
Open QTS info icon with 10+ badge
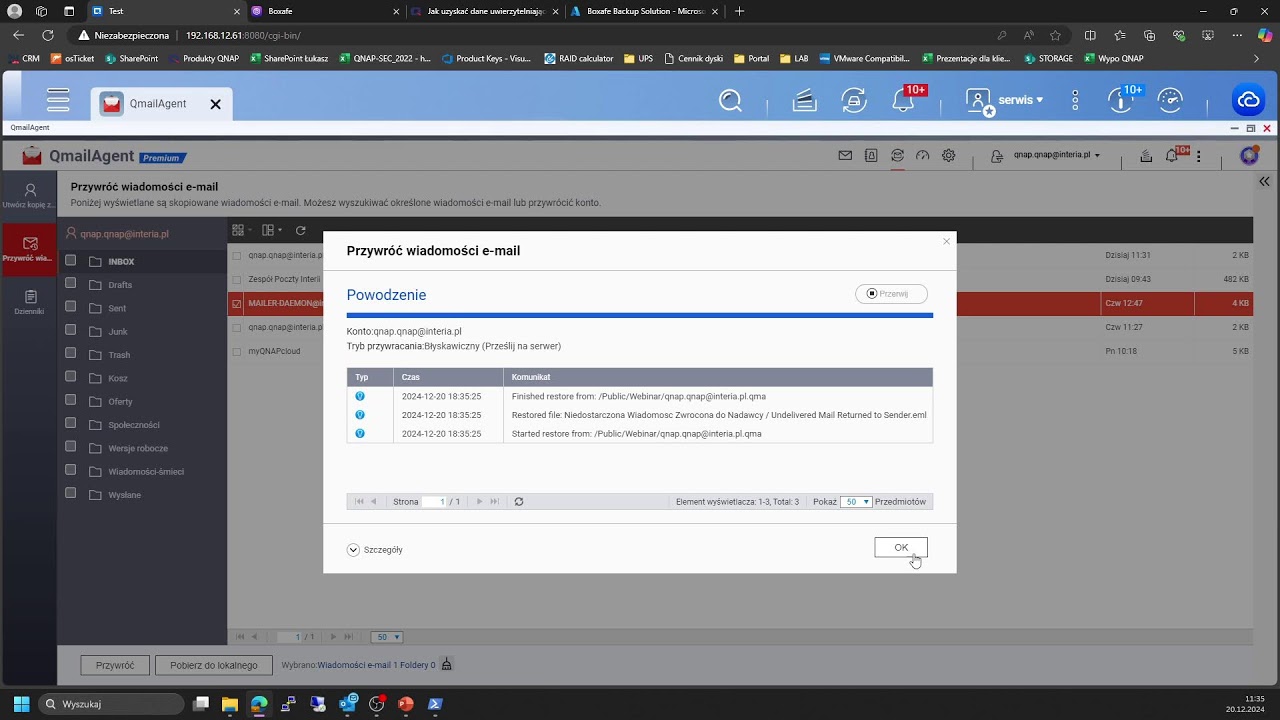coord(1120,100)
